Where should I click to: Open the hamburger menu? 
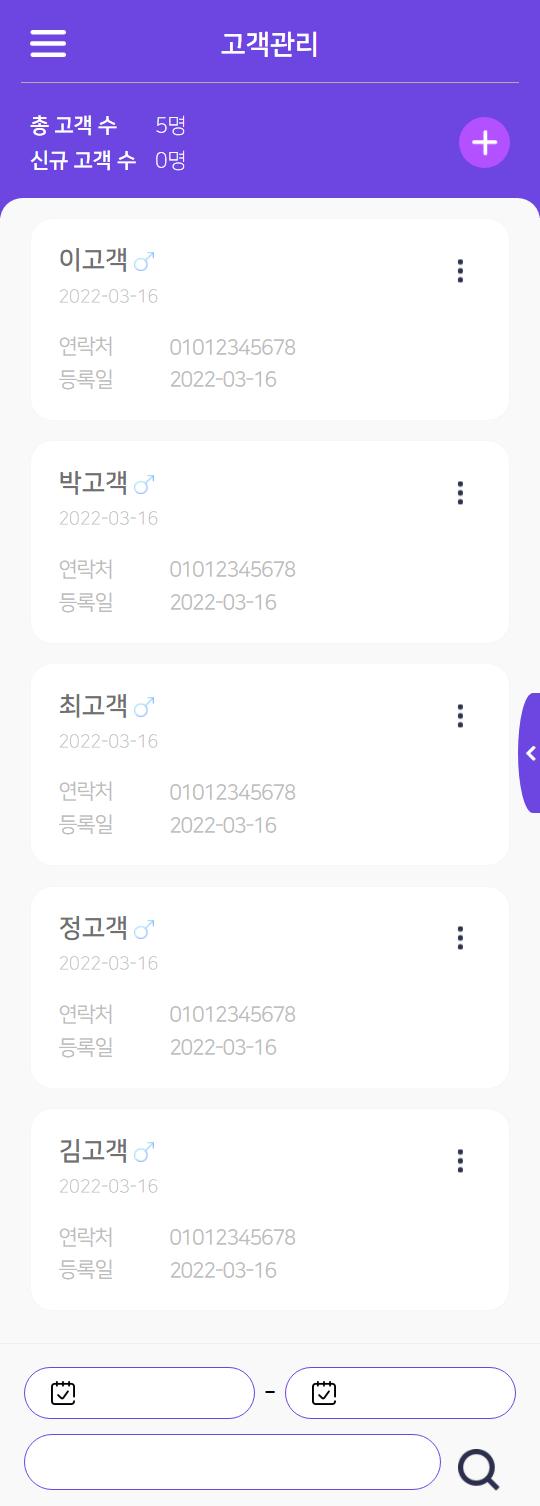pyautogui.click(x=48, y=44)
